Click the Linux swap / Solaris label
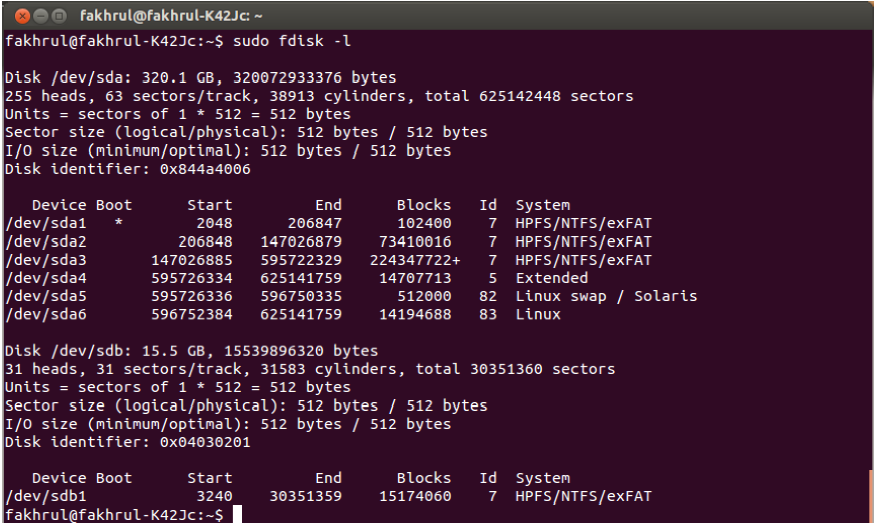877x523 pixels. (606, 296)
